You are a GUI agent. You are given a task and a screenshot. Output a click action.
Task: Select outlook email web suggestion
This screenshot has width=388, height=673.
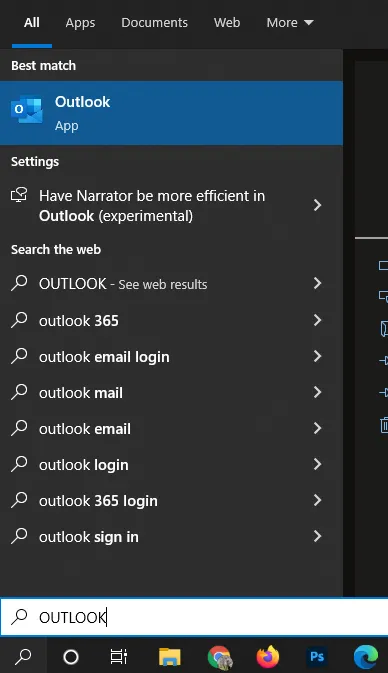tap(171, 428)
